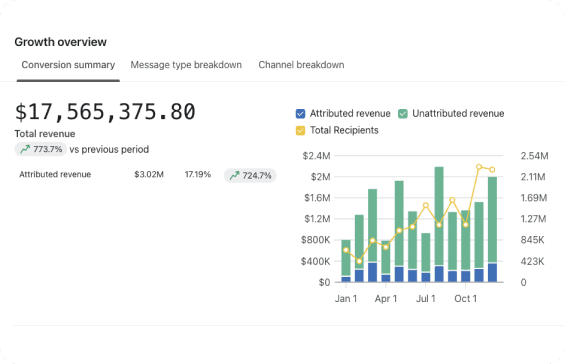Click the first recipients point above Jan 1
Viewport: 564px width, 364px height.
(346, 250)
